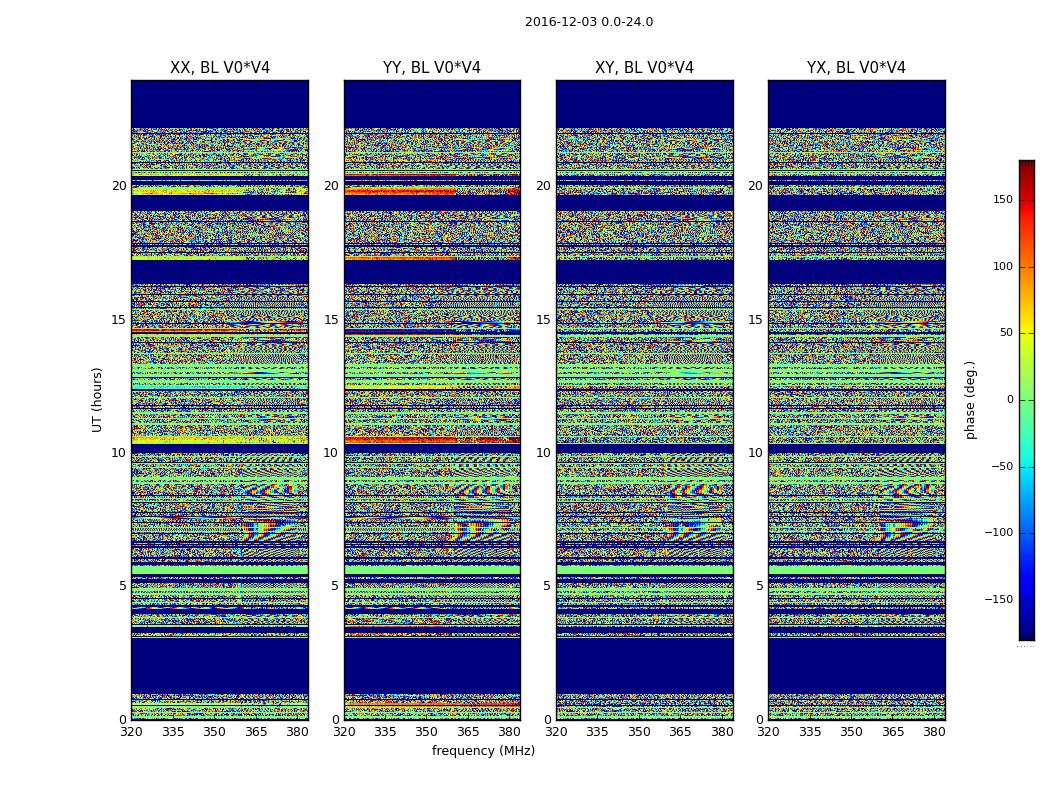
Task: Click the colorbar tick label '−100'
Action: 998,532
